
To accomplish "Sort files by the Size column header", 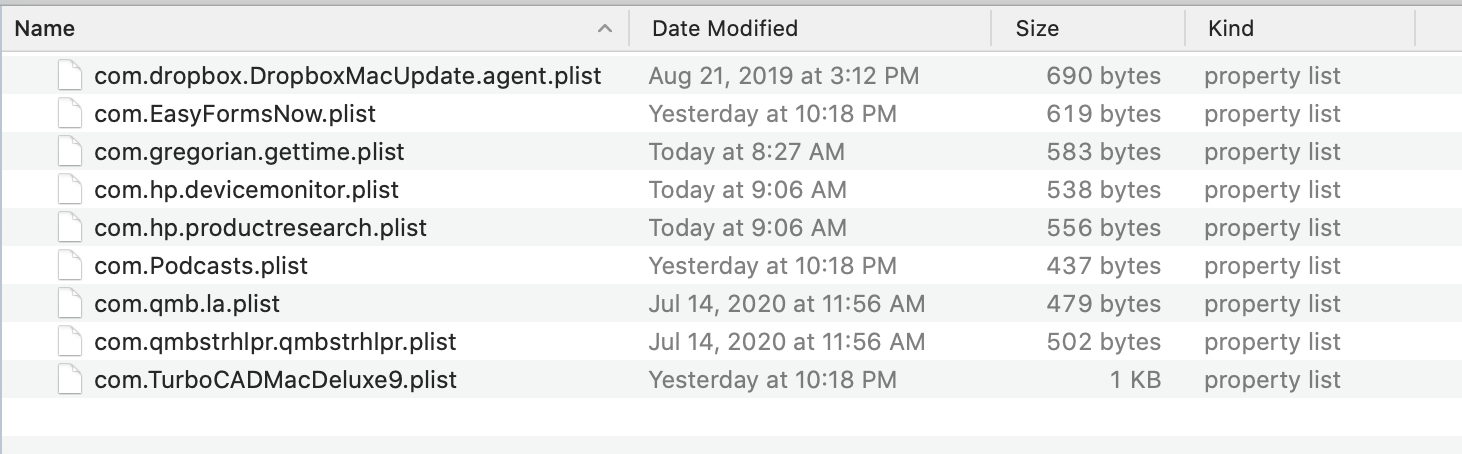I will (1037, 29).
